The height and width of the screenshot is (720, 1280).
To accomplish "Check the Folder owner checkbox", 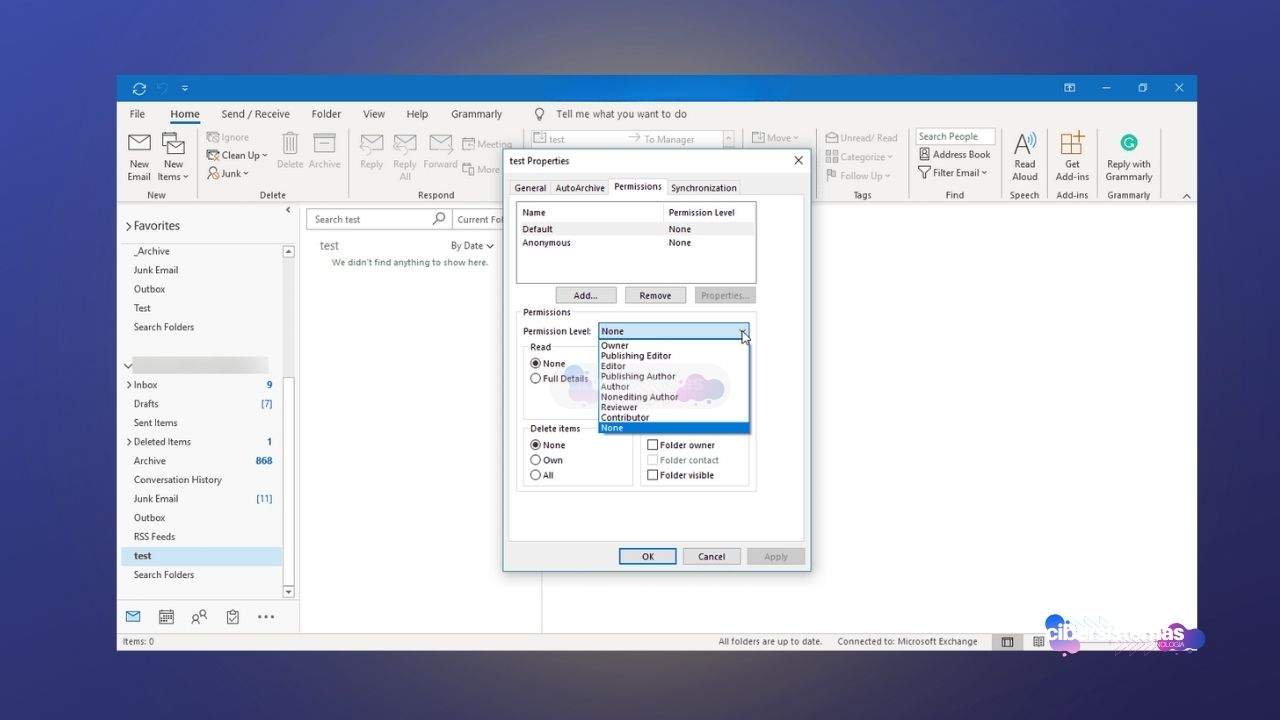I will [x=653, y=445].
